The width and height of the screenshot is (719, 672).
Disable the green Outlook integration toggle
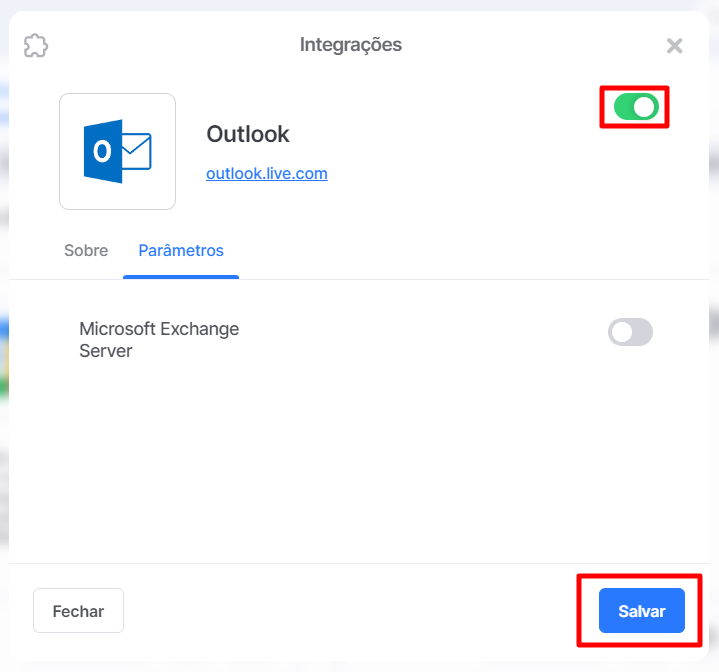click(x=636, y=107)
